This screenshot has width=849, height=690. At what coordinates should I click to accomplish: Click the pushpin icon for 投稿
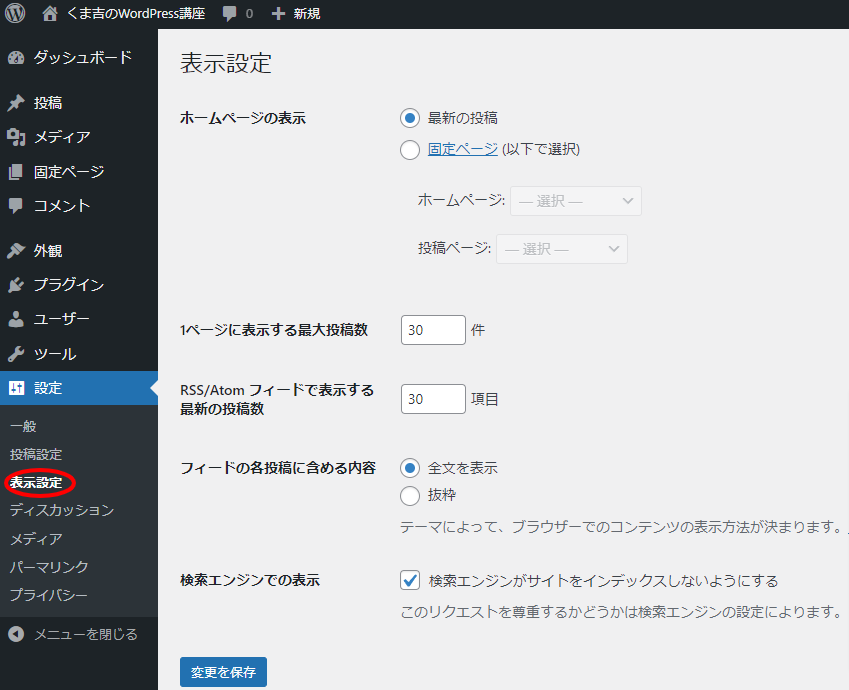[x=16, y=103]
